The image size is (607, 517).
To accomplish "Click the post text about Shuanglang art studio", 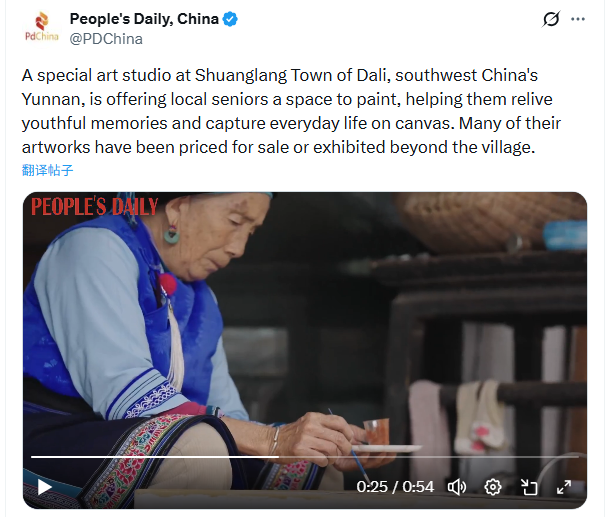I will click(x=291, y=111).
